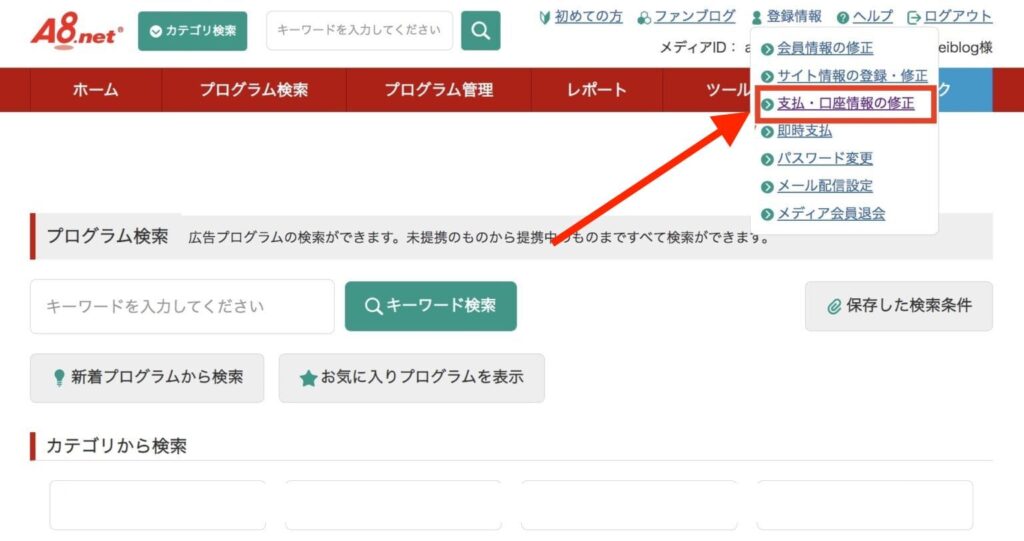Select パスワード変更 menu entry

[x=825, y=158]
